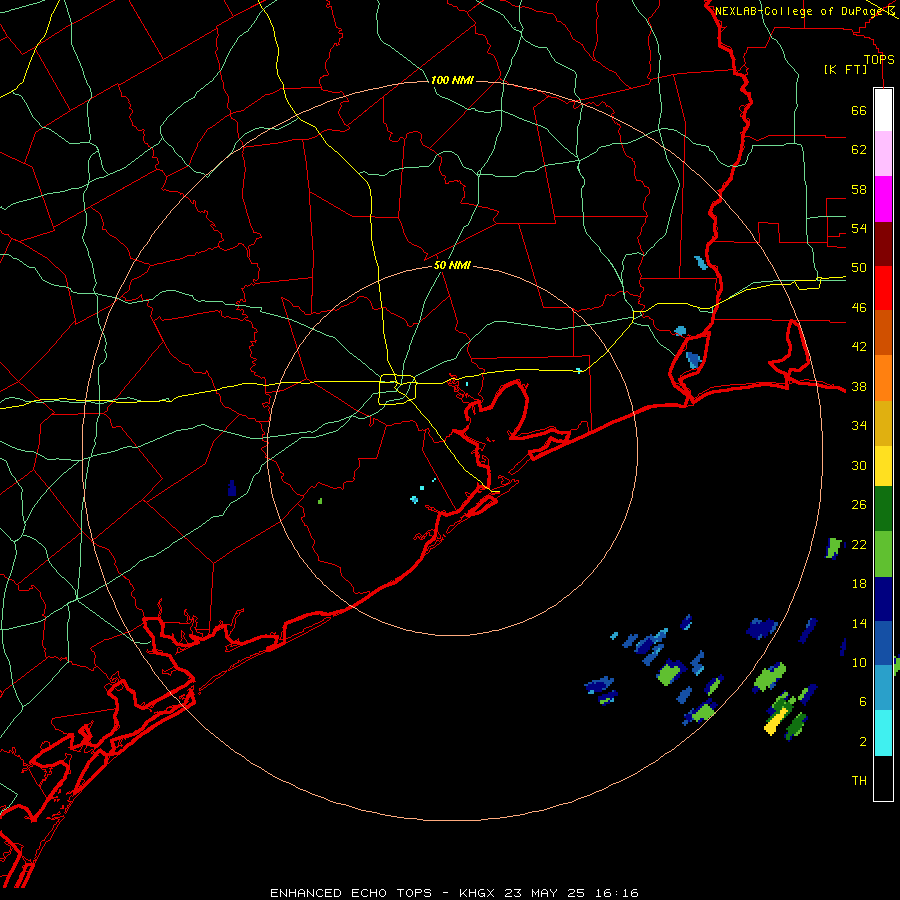Pick the dark red legend color band
Image resolution: width=900 pixels, height=900 pixels.
tap(883, 244)
